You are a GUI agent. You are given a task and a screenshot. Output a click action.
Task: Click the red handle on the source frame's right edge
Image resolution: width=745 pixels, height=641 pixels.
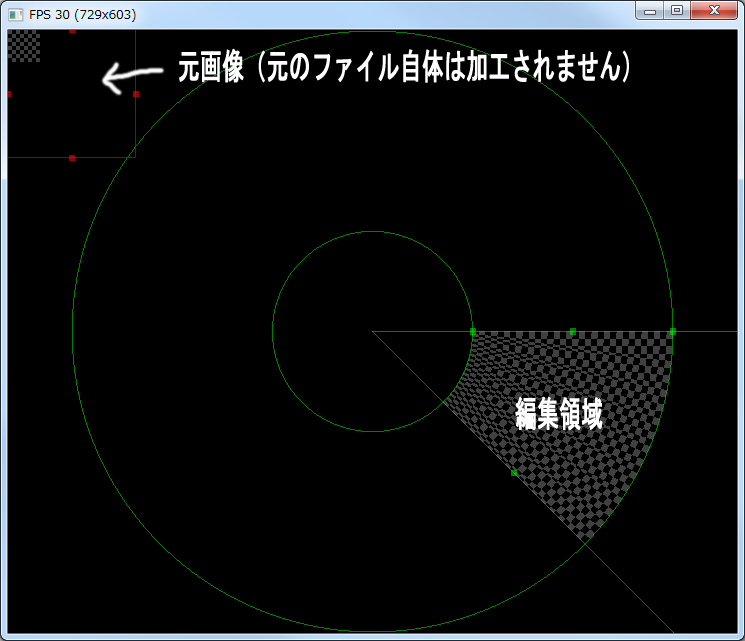[136, 94]
